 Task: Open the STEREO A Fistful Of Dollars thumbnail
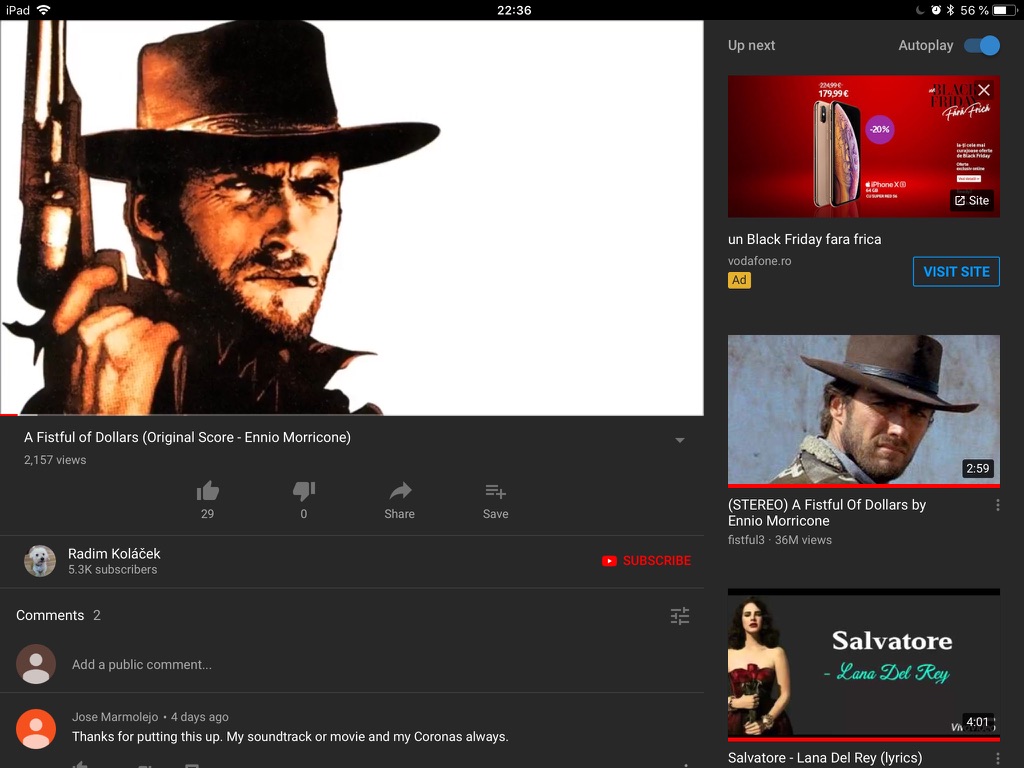(x=863, y=411)
